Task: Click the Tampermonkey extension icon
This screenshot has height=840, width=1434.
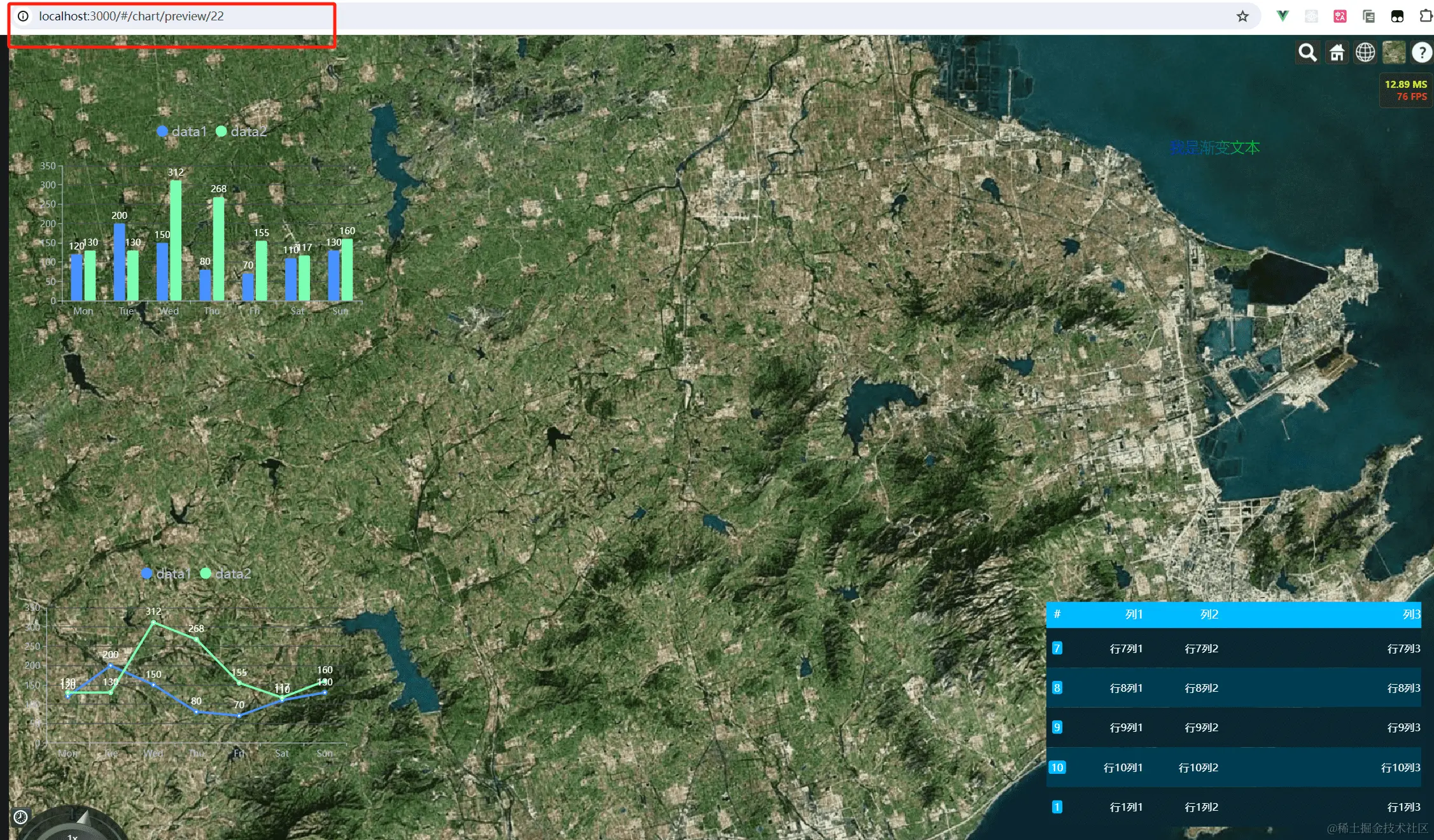Action: click(1397, 17)
